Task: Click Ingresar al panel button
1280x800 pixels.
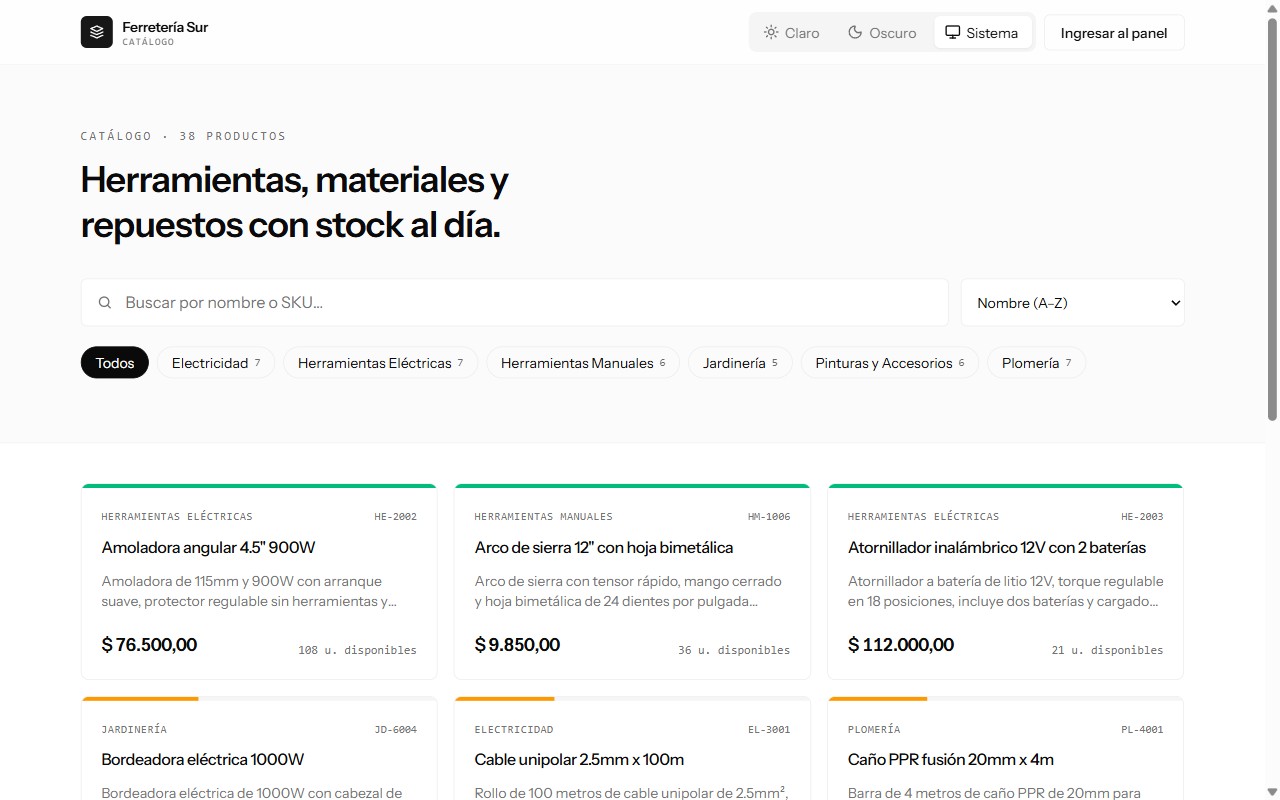Action: [x=1114, y=32]
